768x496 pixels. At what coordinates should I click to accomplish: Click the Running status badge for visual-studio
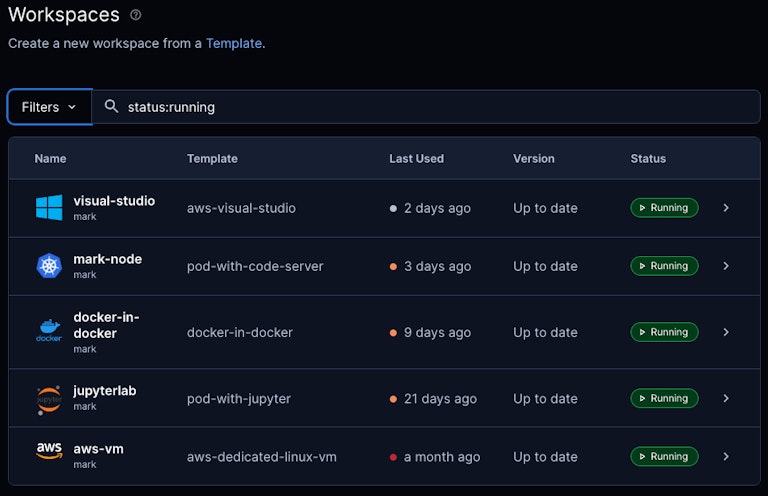(664, 208)
